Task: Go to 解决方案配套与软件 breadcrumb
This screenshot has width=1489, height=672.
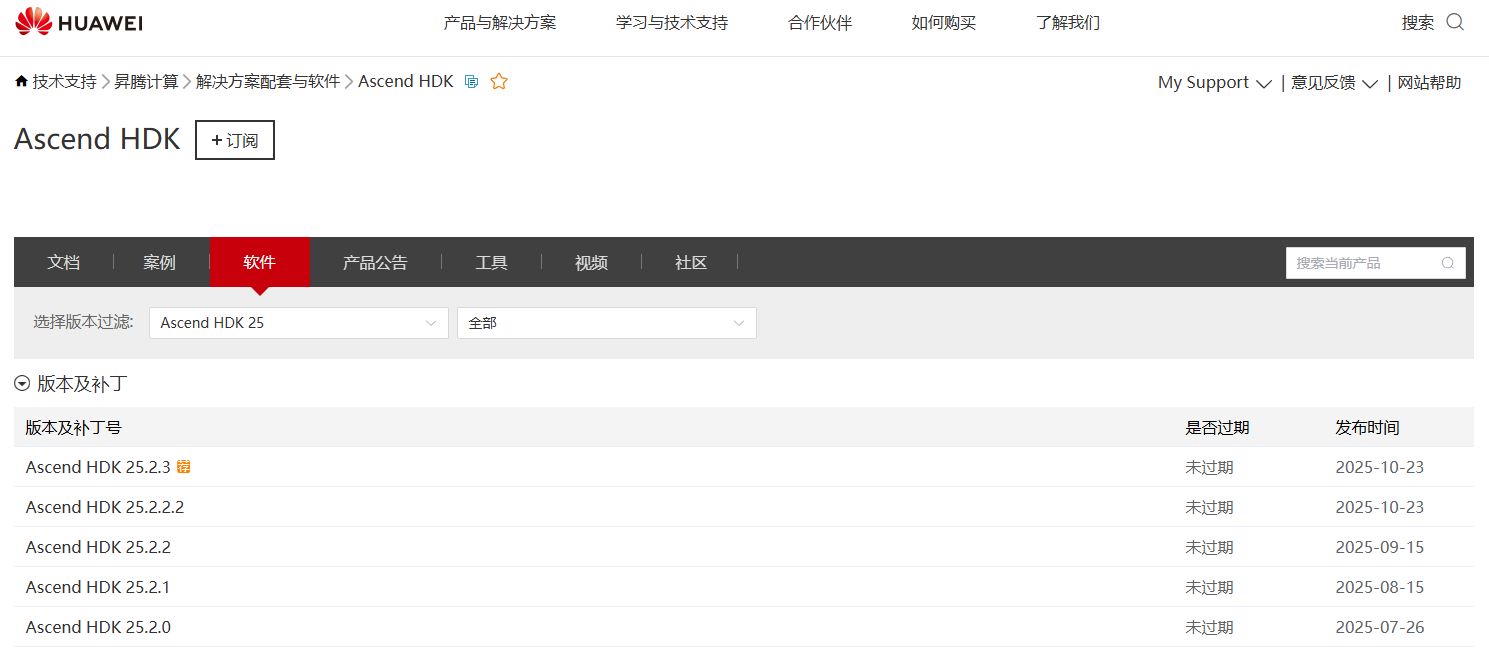Action: click(x=268, y=82)
